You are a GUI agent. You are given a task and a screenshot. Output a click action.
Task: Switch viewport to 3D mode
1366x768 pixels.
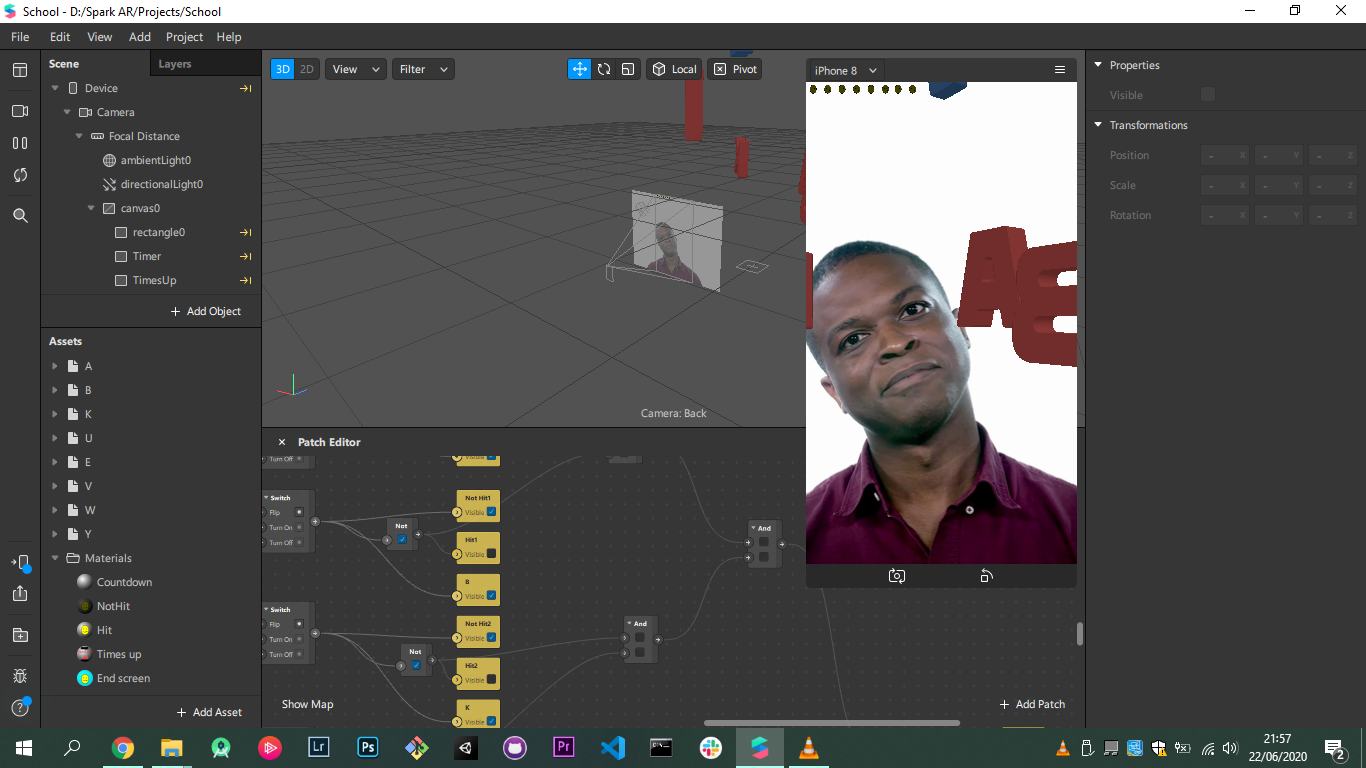[283, 69]
